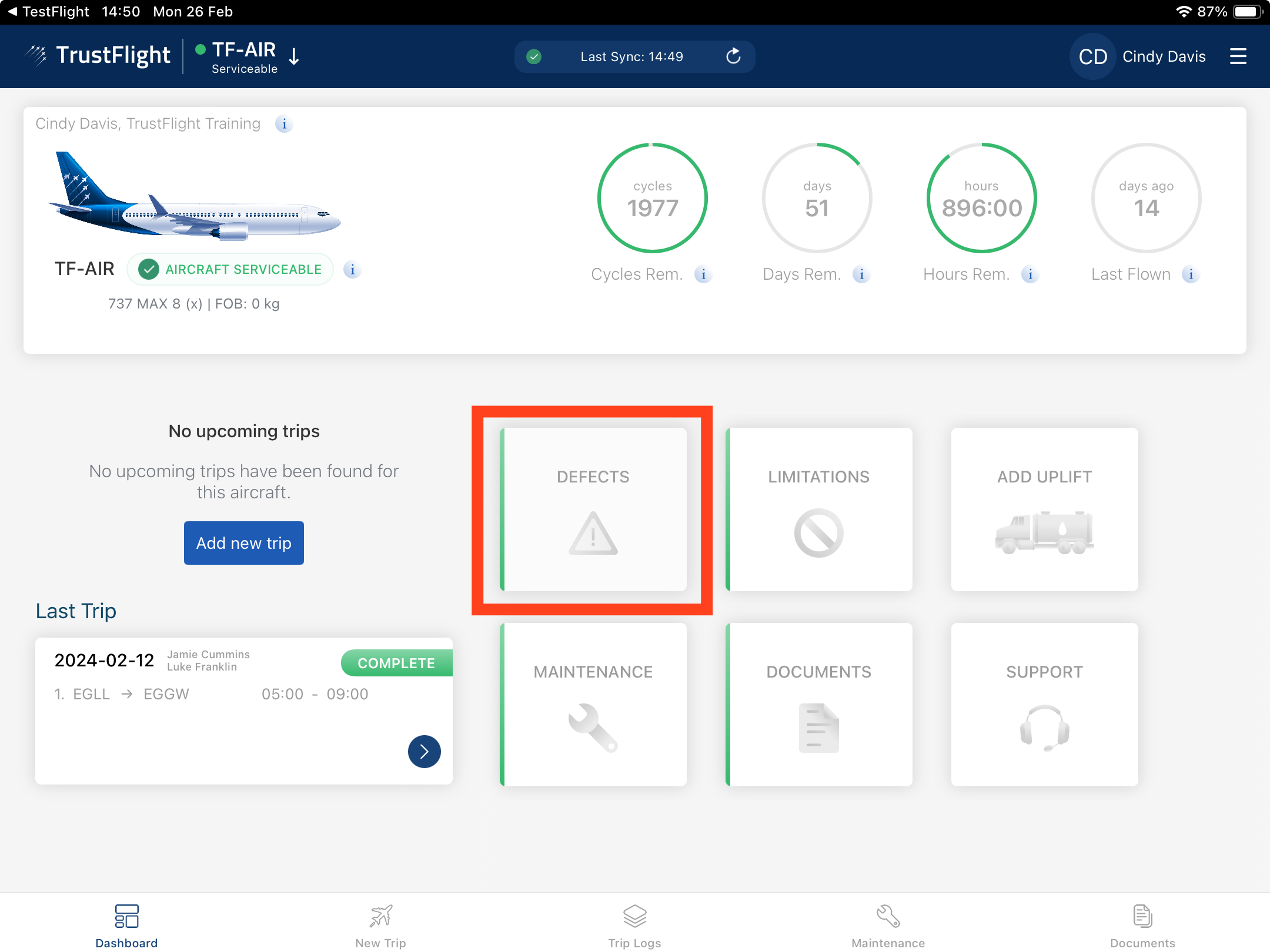Expand the TF-AIR aircraft selector arrow
The width and height of the screenshot is (1270, 952).
(x=295, y=56)
